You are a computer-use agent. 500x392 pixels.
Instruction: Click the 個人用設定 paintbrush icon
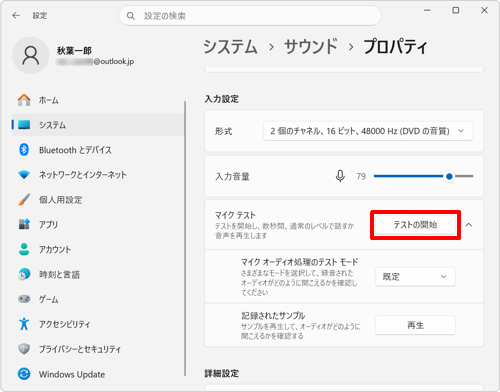(x=24, y=199)
